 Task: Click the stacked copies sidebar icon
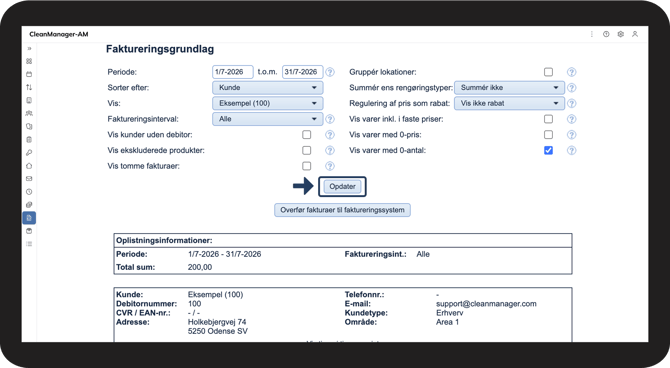coord(29,205)
